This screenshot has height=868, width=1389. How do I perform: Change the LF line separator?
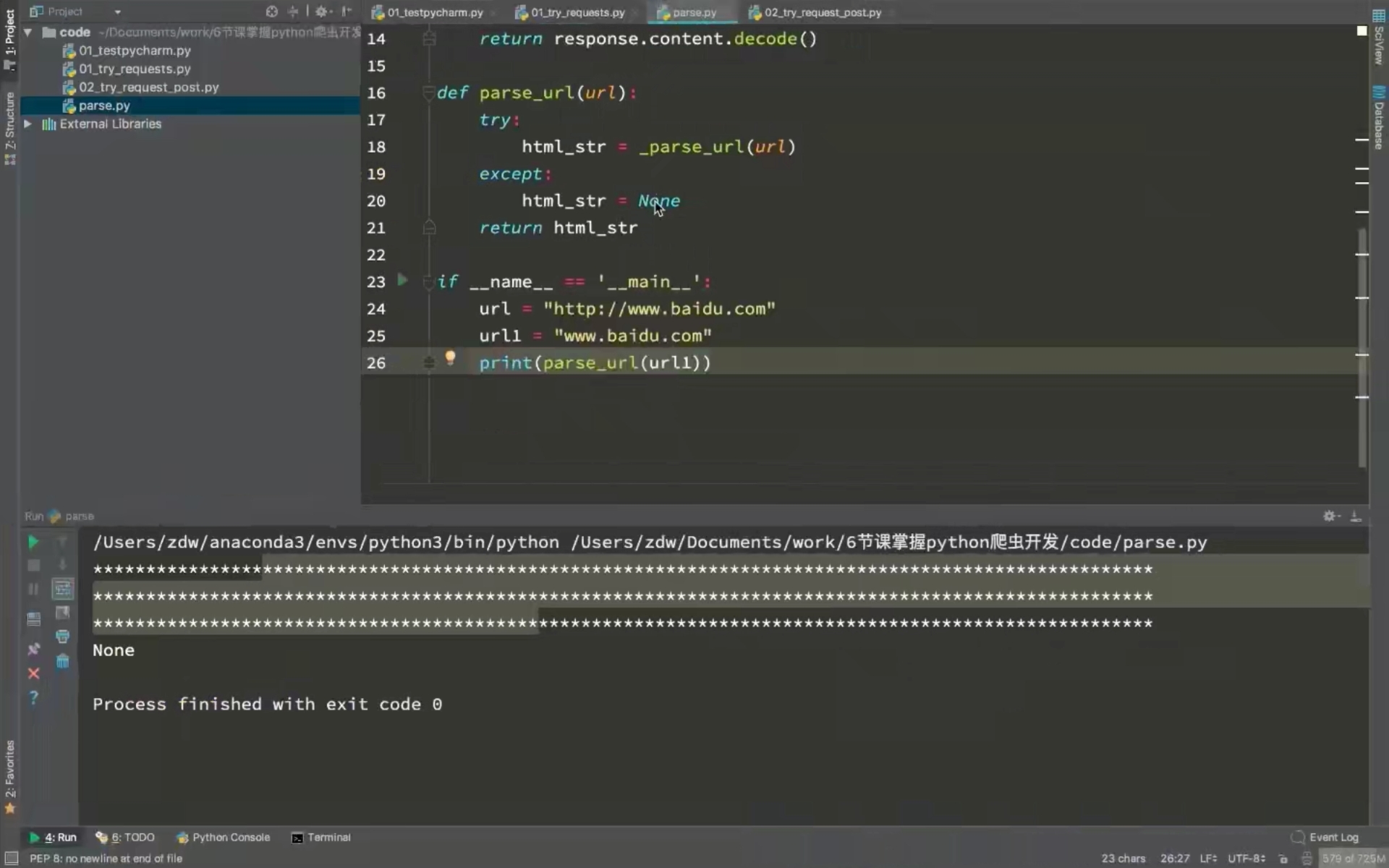click(1208, 859)
